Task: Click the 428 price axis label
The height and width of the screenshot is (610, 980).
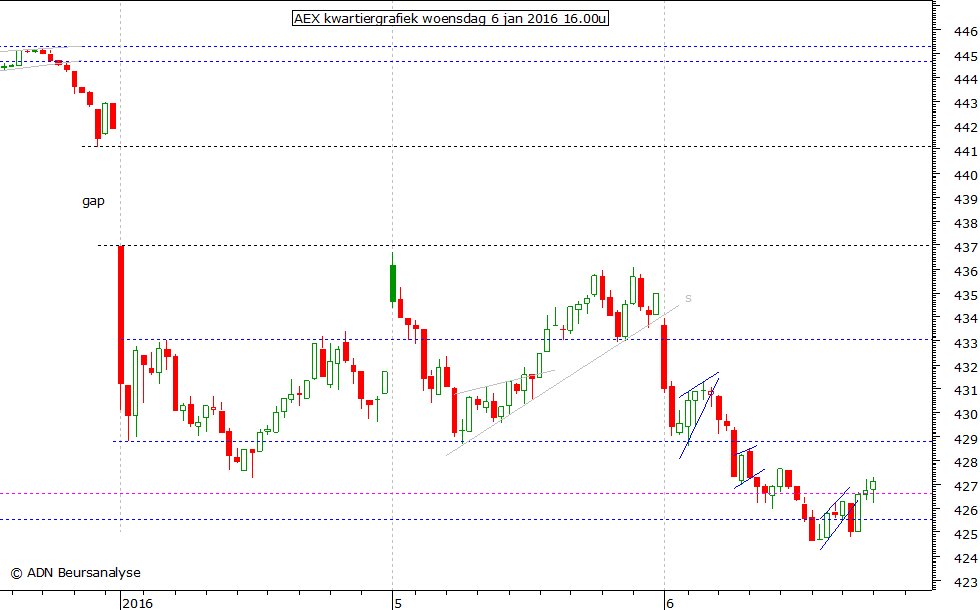Action: [x=966, y=462]
